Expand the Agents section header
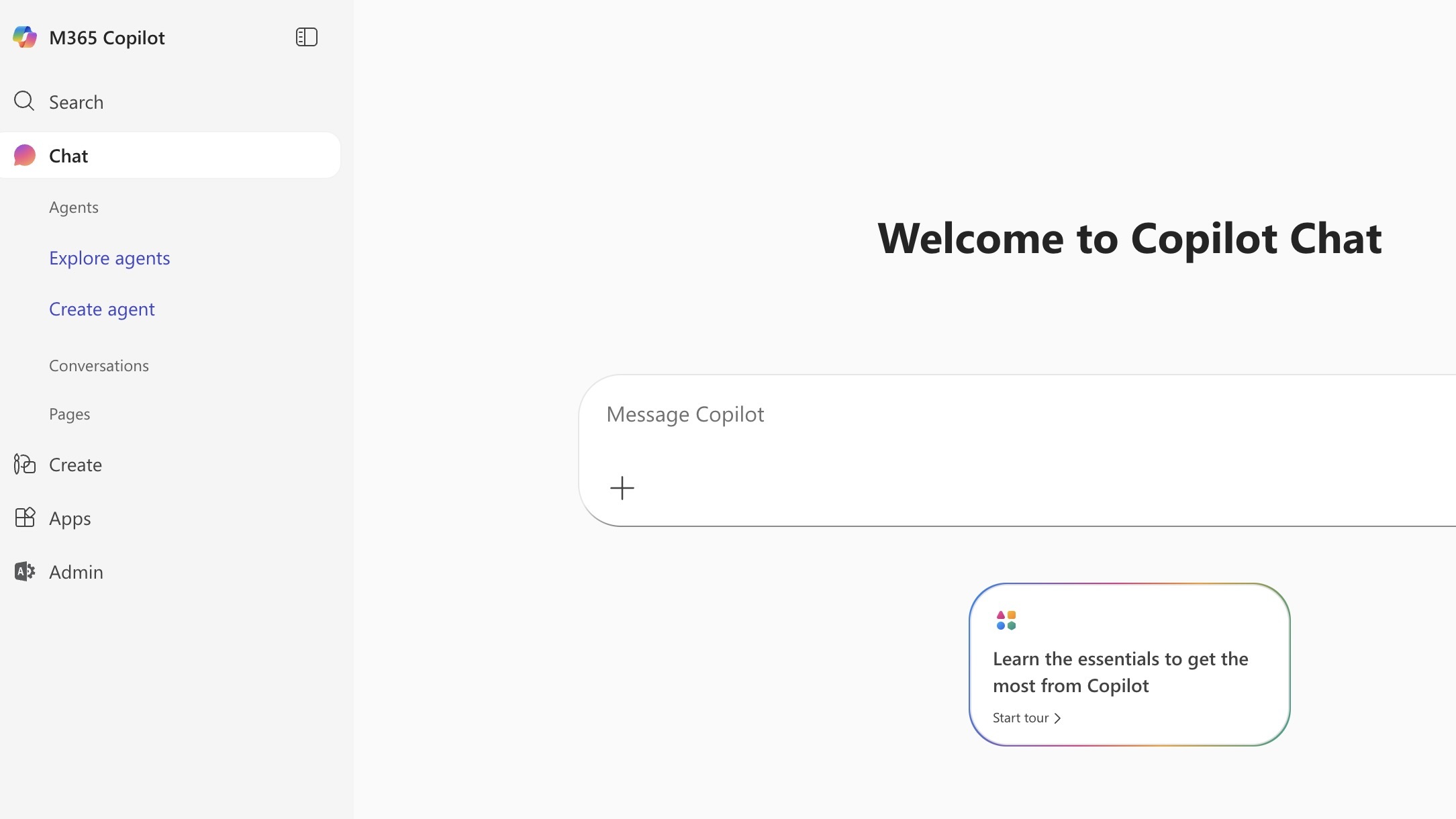The height and width of the screenshot is (819, 1456). point(74,207)
